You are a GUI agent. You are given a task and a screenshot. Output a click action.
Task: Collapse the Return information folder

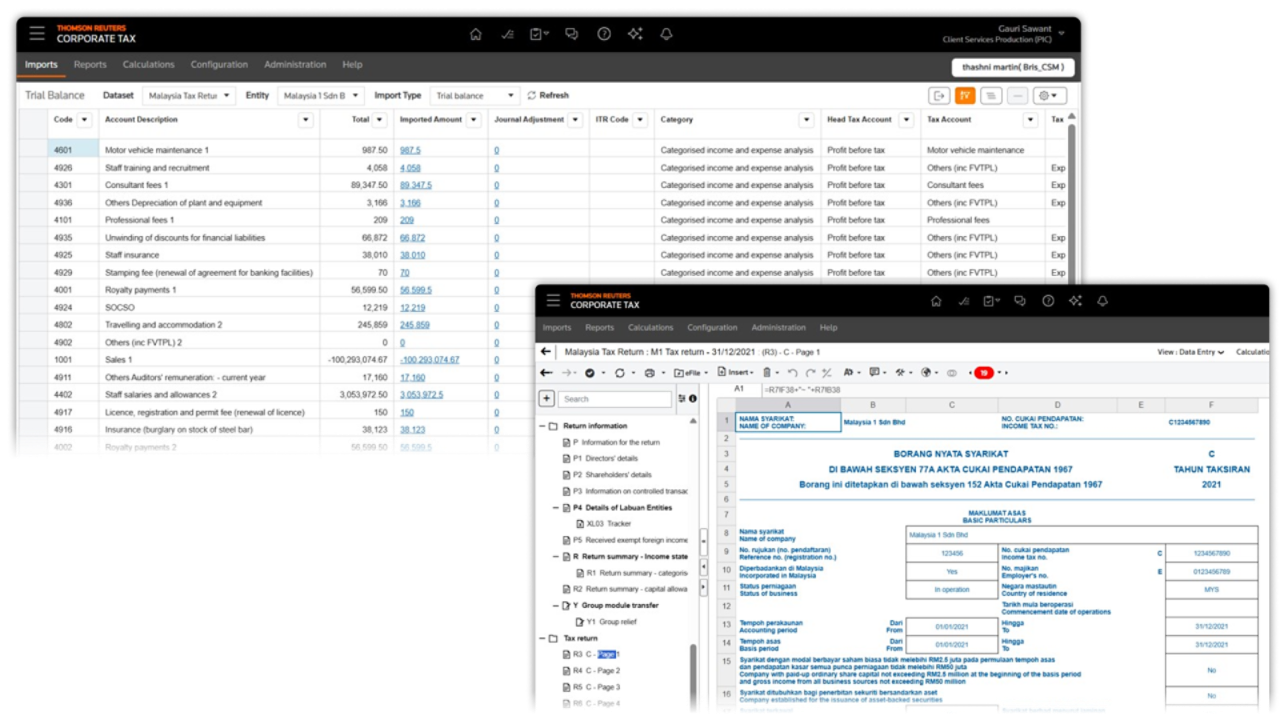pos(543,426)
